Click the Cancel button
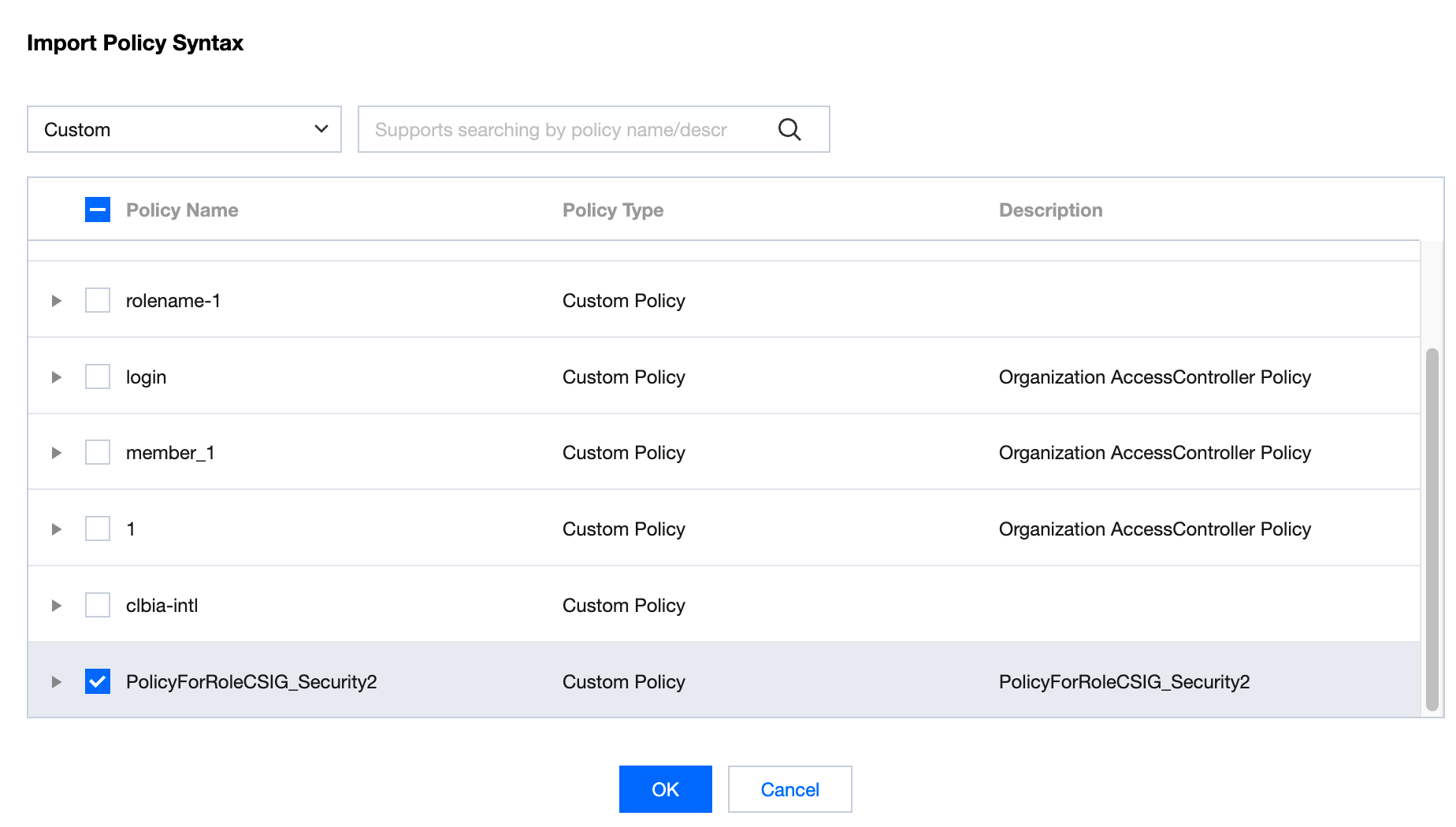Screen dimensions: 1456x827 click(x=789, y=789)
